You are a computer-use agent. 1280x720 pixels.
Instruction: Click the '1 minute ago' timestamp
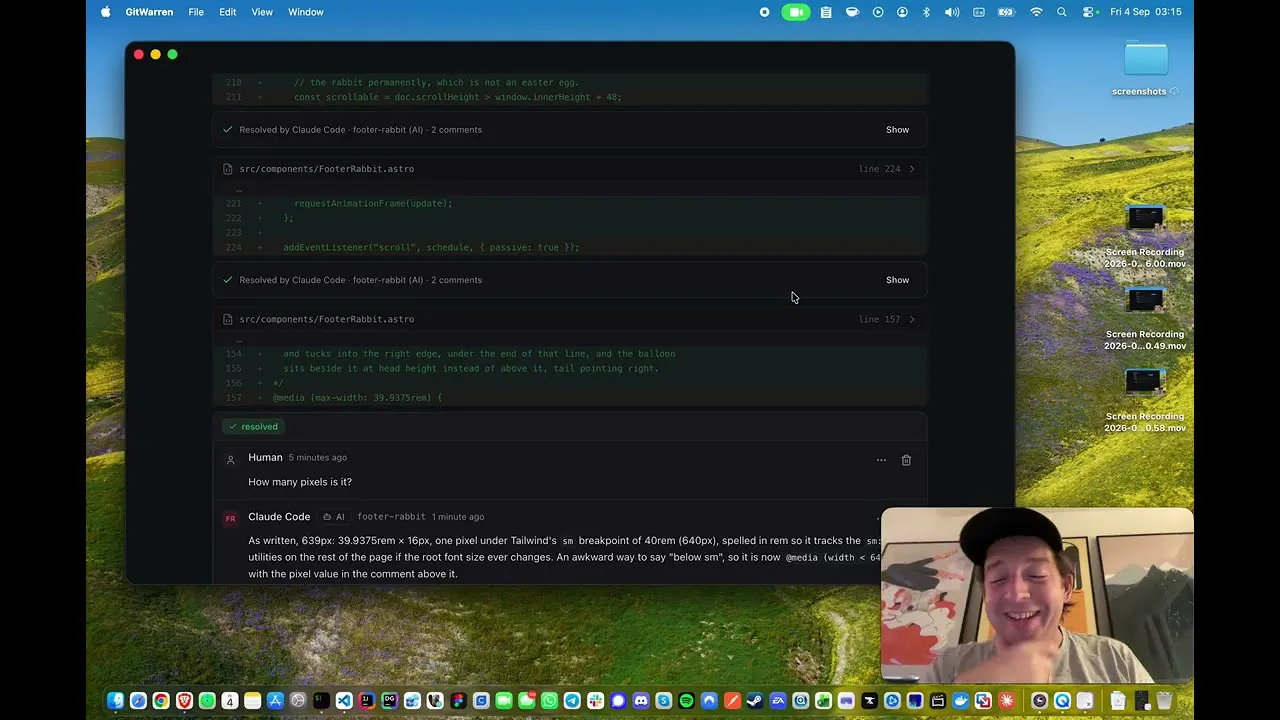[x=458, y=517]
